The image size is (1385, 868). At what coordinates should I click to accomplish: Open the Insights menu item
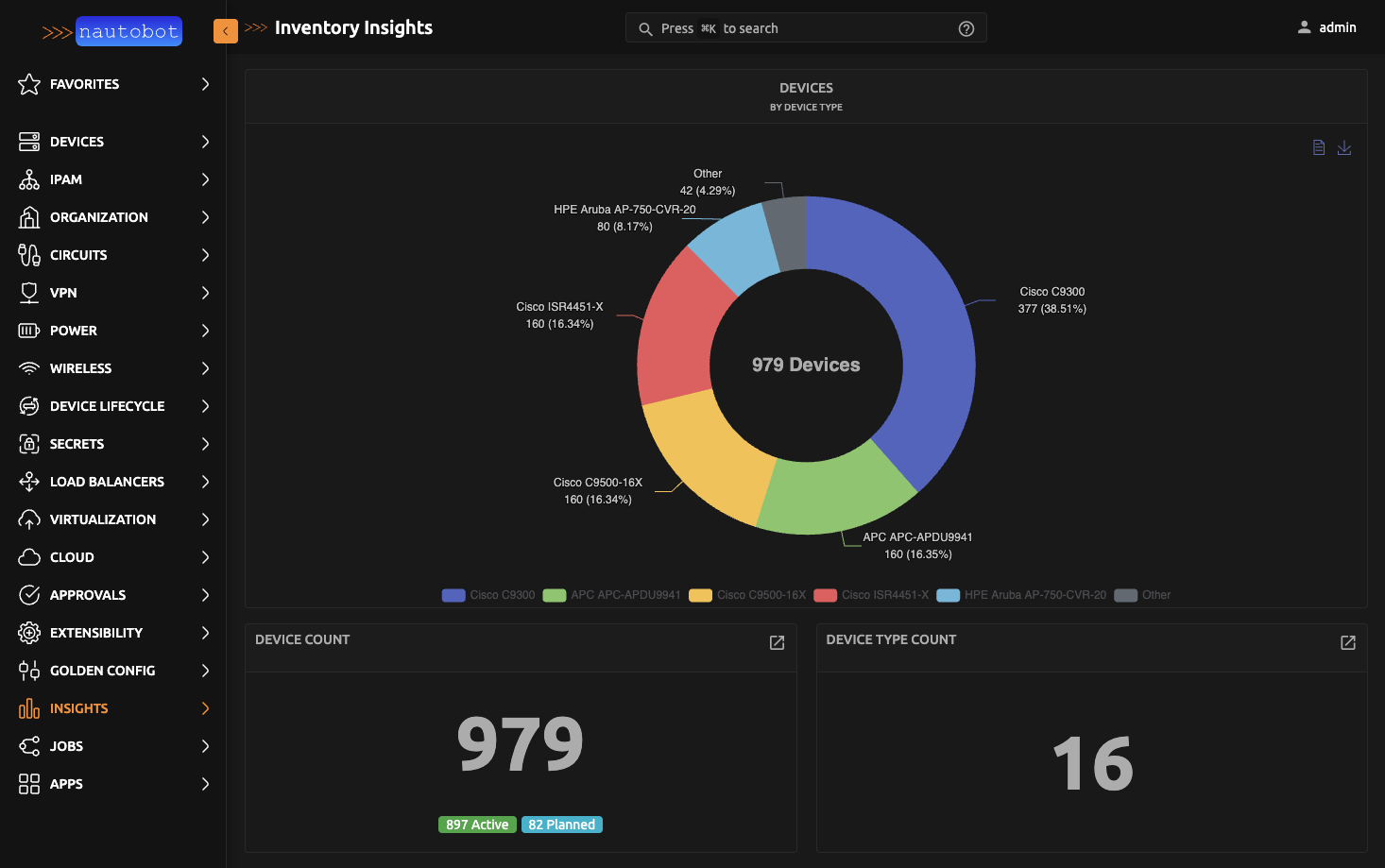[79, 708]
